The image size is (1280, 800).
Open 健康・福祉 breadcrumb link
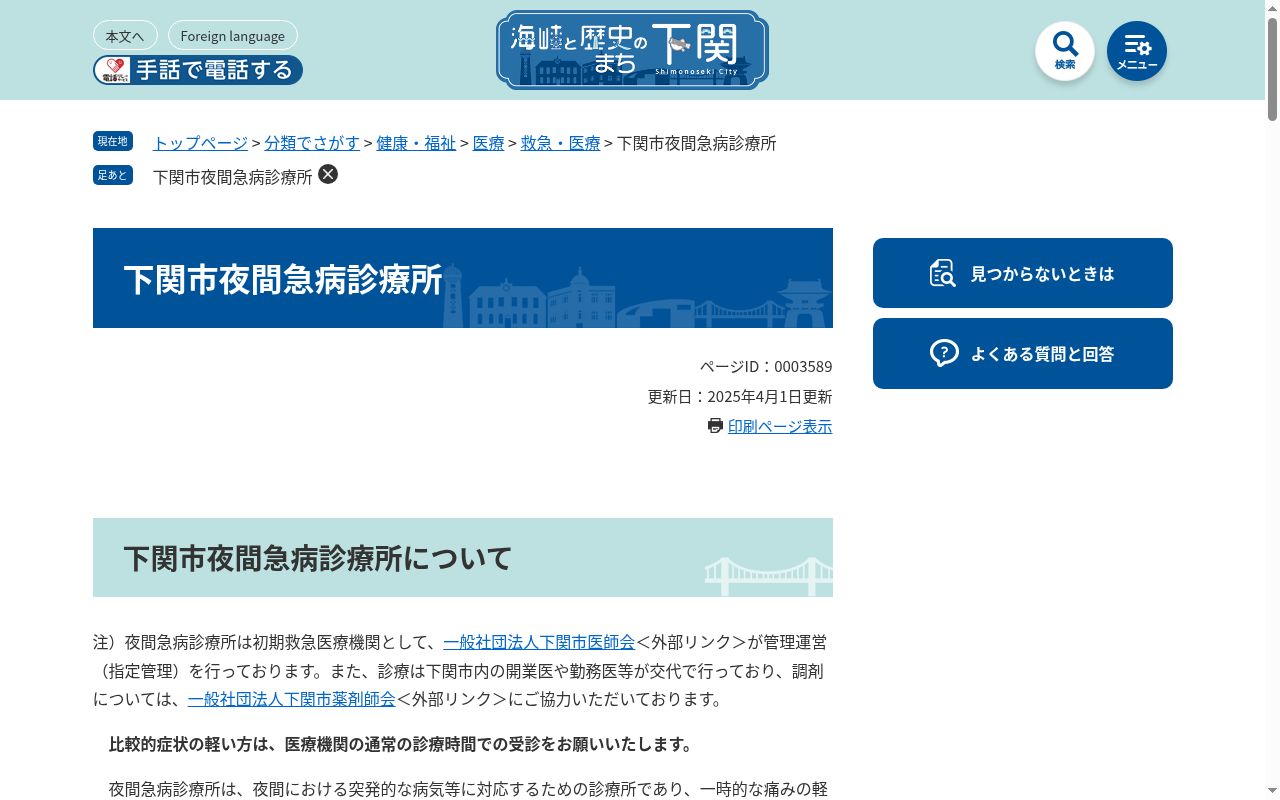pos(416,143)
